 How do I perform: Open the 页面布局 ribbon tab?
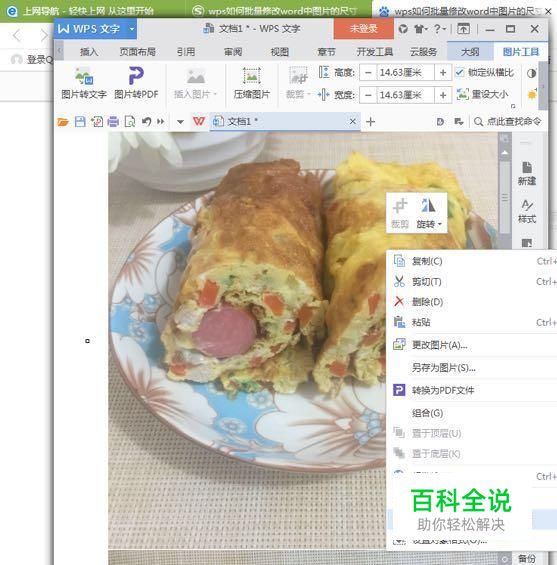137,52
